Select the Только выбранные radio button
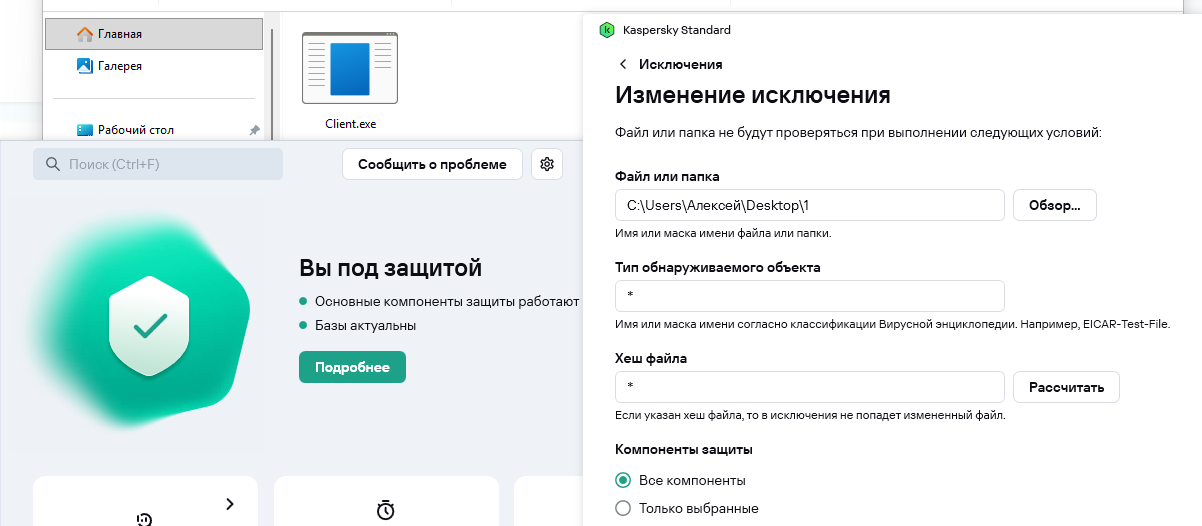 coord(623,508)
